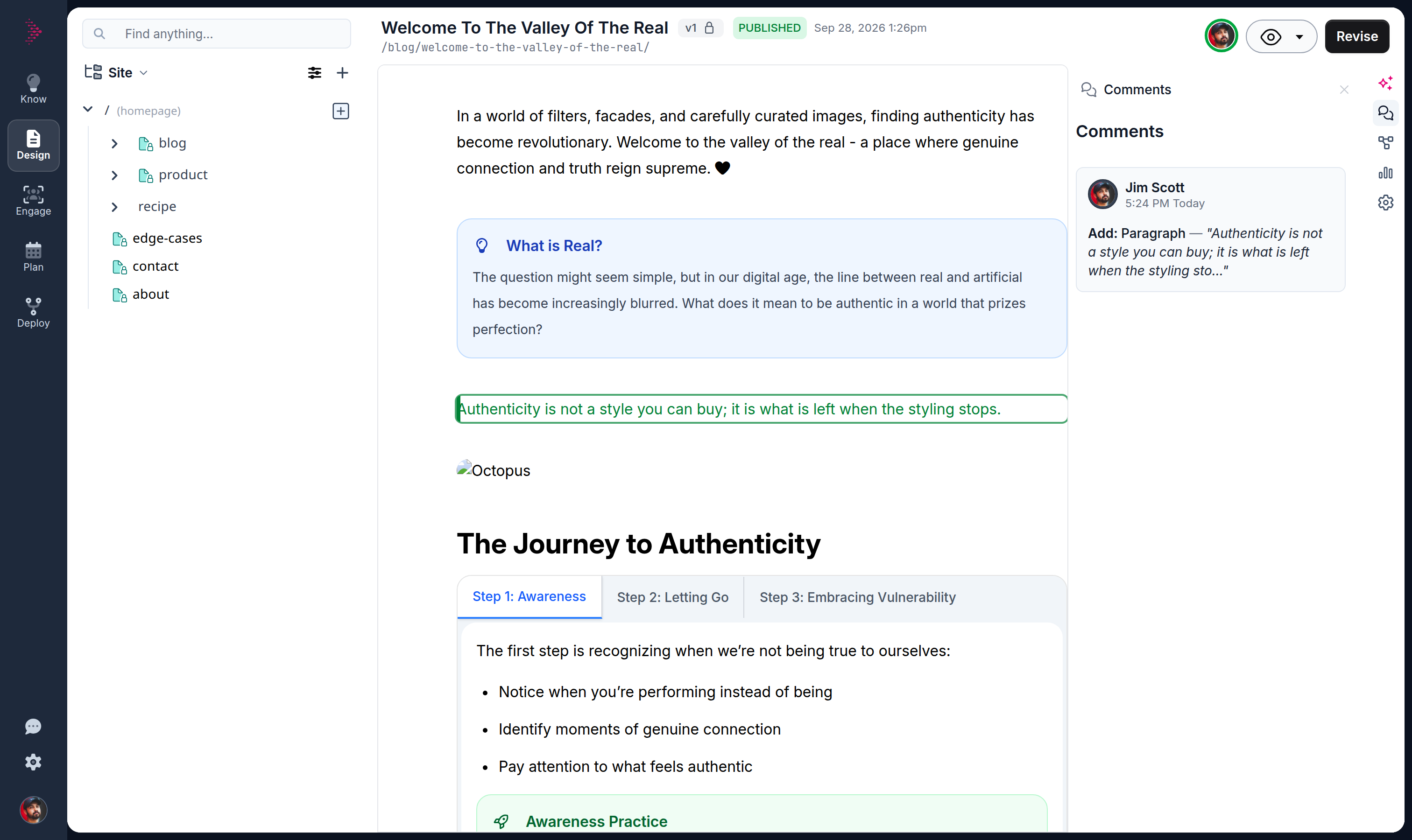
Task: Open the page settings gear in right rail
Action: pos(1385,202)
